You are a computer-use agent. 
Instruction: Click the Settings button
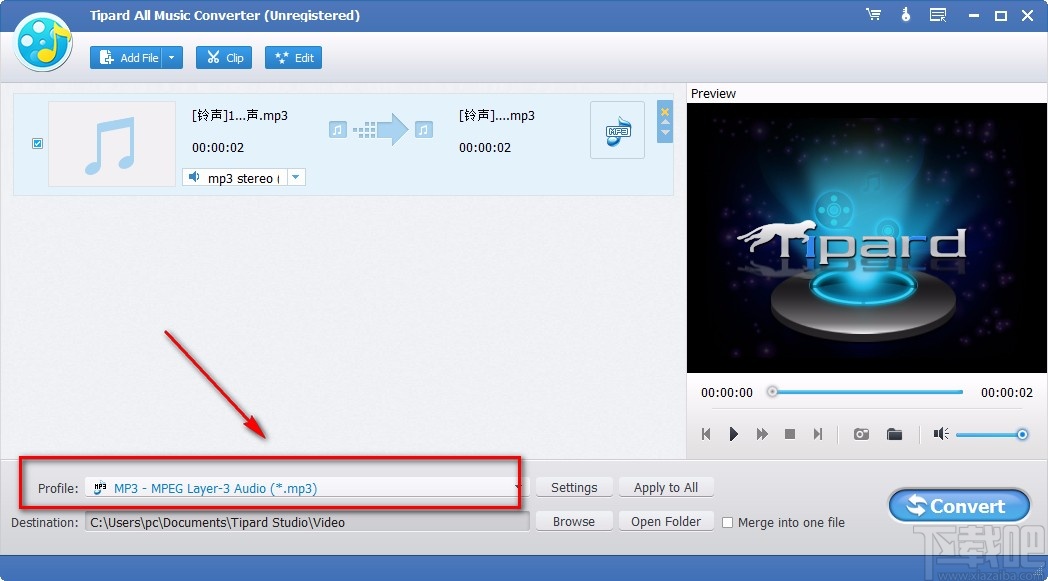574,487
